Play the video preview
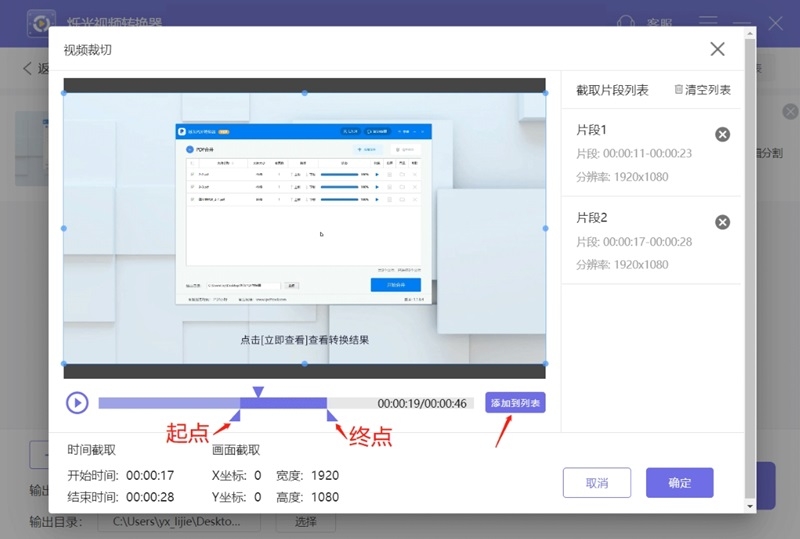 click(x=77, y=403)
